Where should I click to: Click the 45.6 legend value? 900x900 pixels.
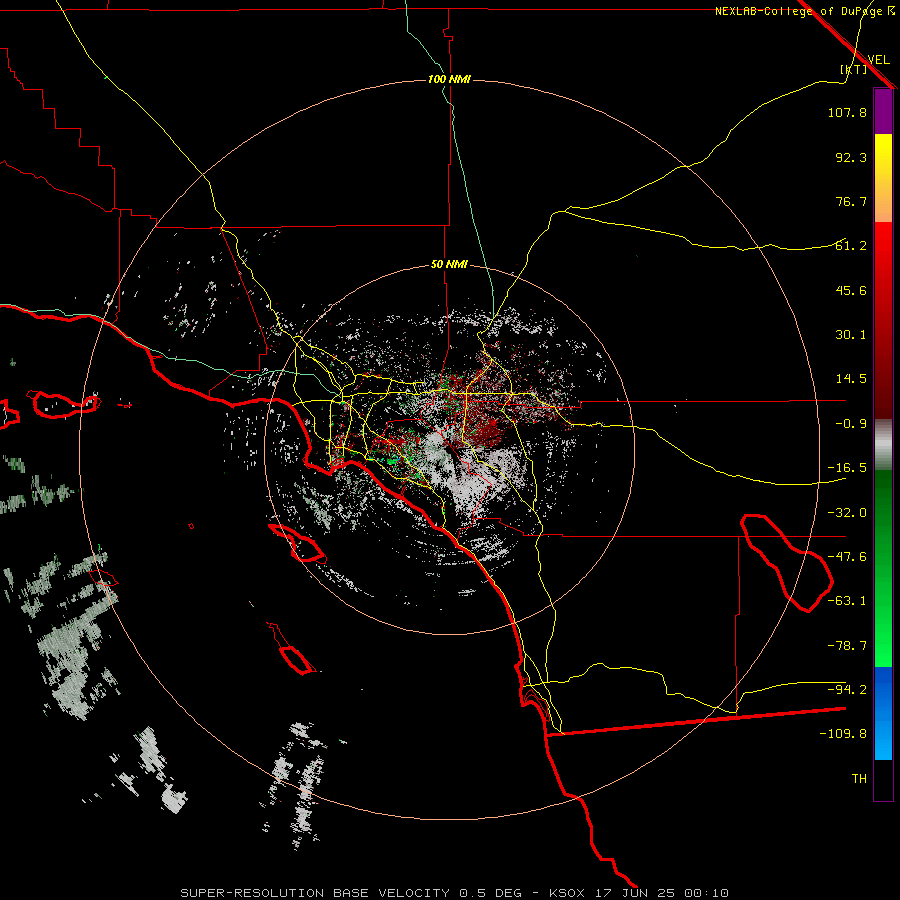tap(851, 290)
